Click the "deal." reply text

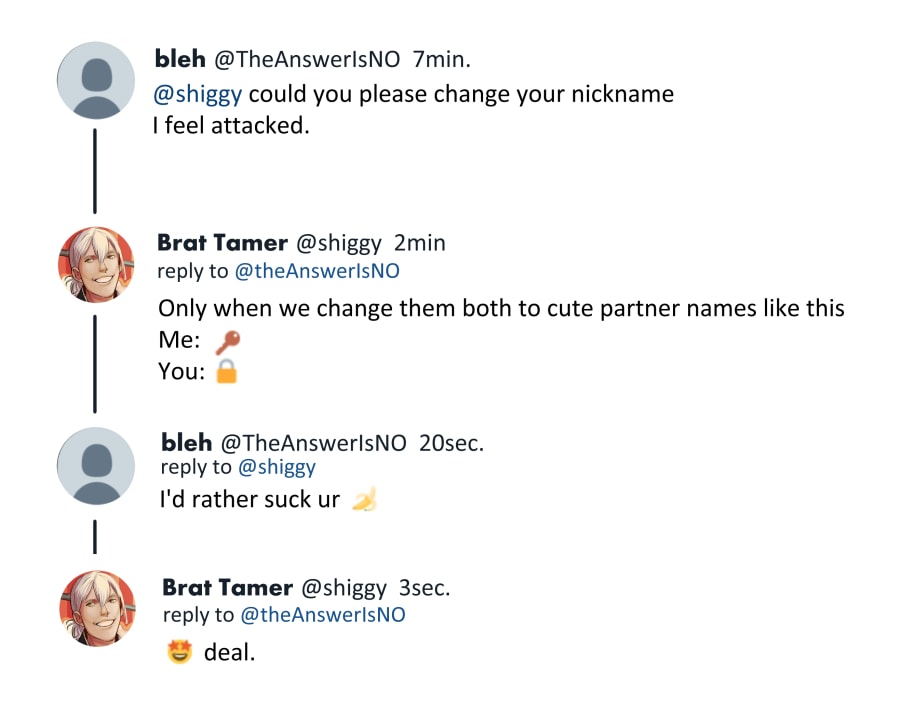click(229, 654)
